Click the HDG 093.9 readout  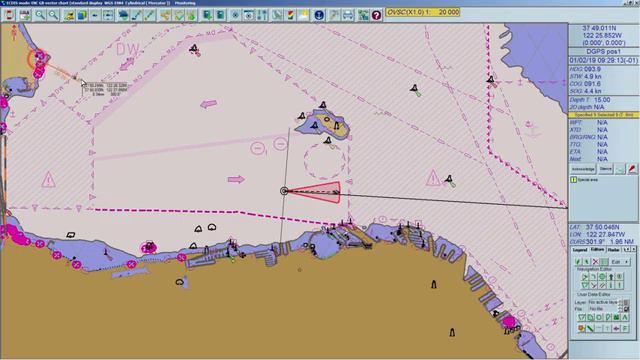(585, 69)
